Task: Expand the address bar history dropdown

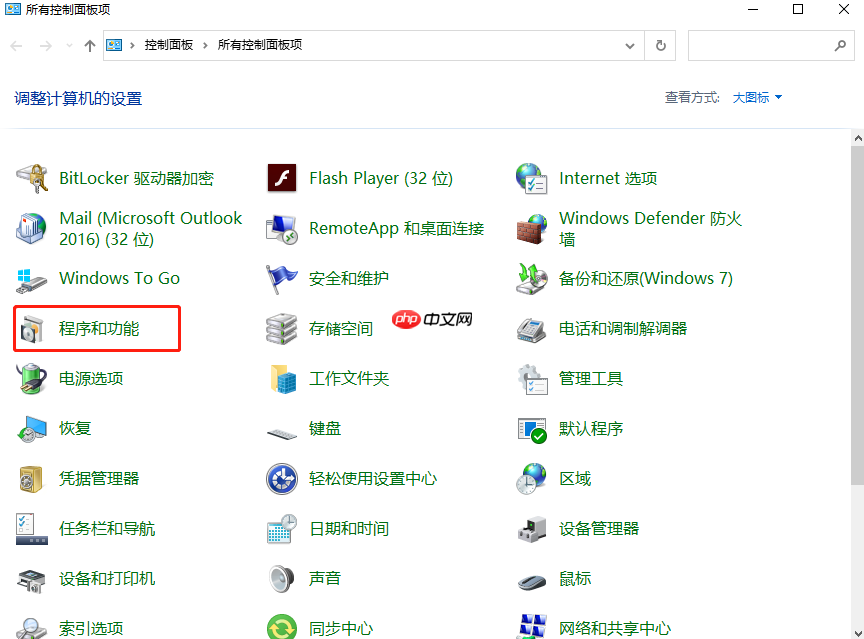Action: click(630, 46)
